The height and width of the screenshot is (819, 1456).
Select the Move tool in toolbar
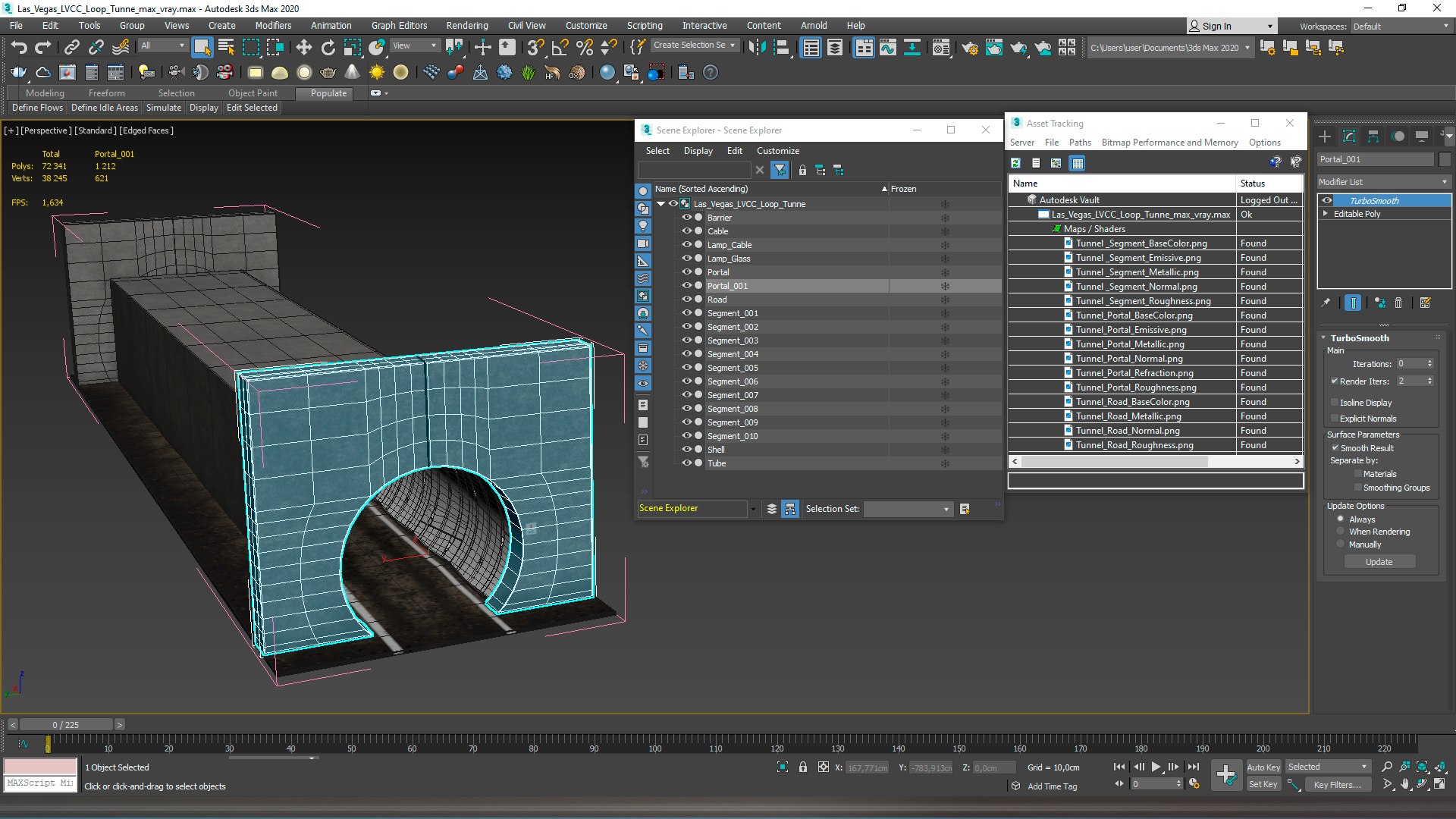point(303,48)
